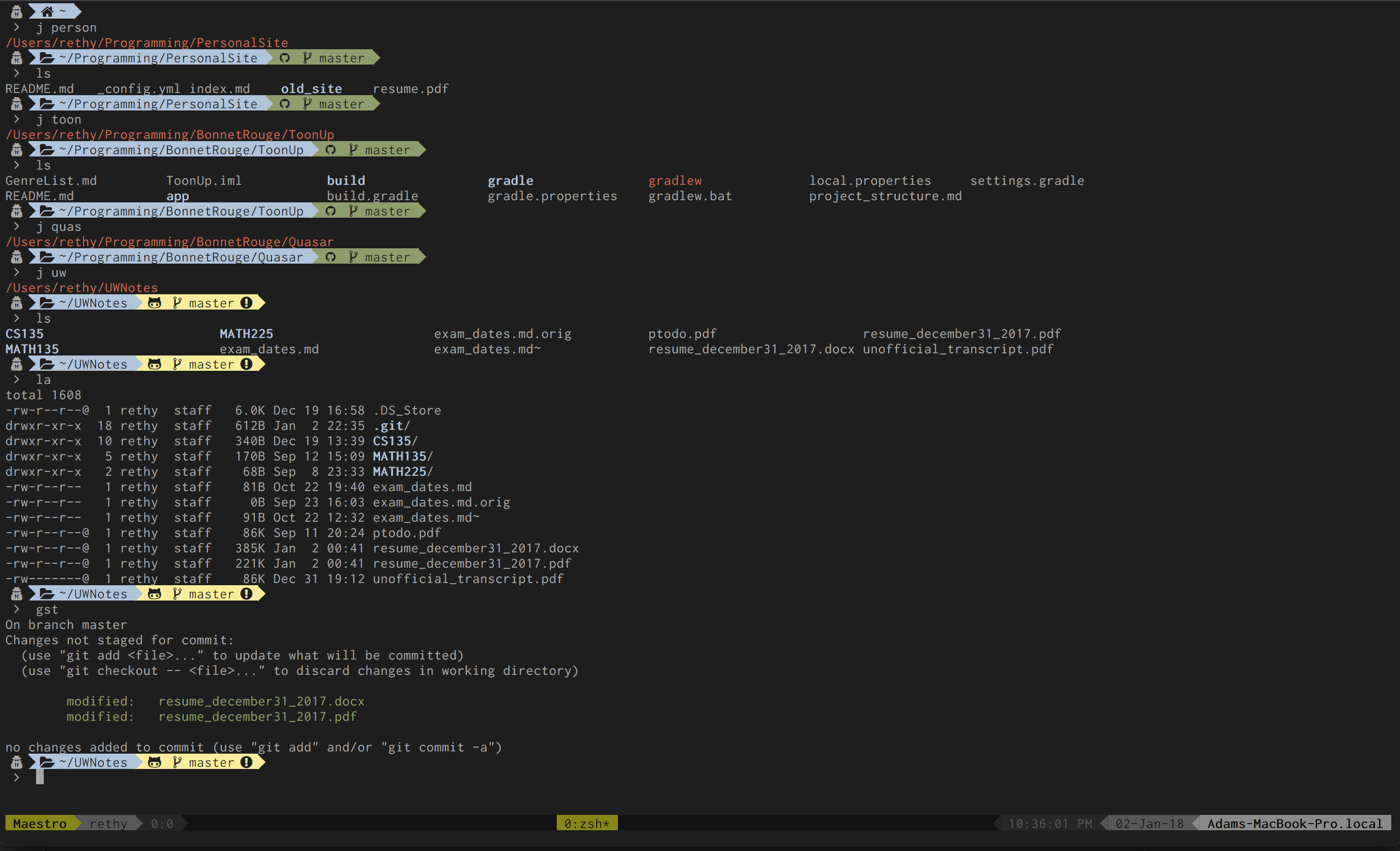This screenshot has width=1400, height=851.
Task: Click the terminal cursor at bottom prompt
Action: coord(40,777)
